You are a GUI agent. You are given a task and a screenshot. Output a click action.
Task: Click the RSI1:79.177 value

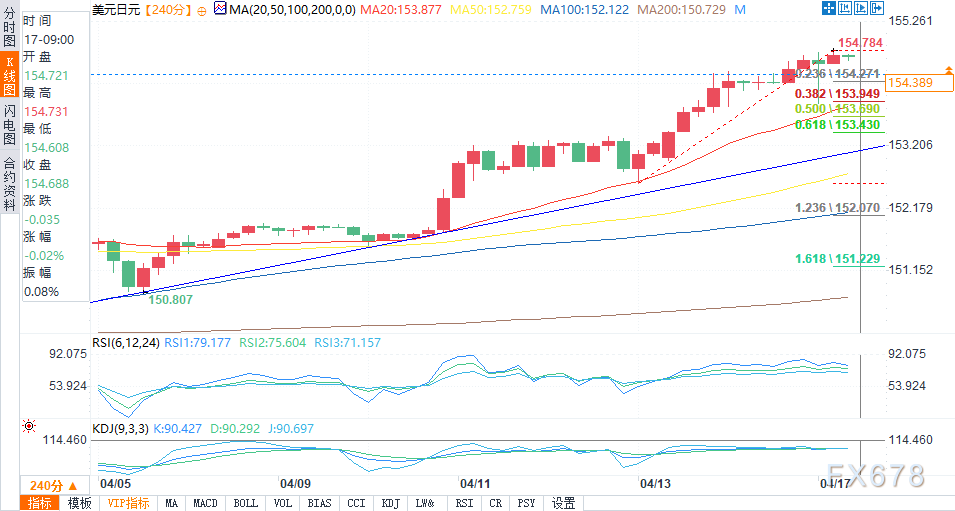coord(197,343)
